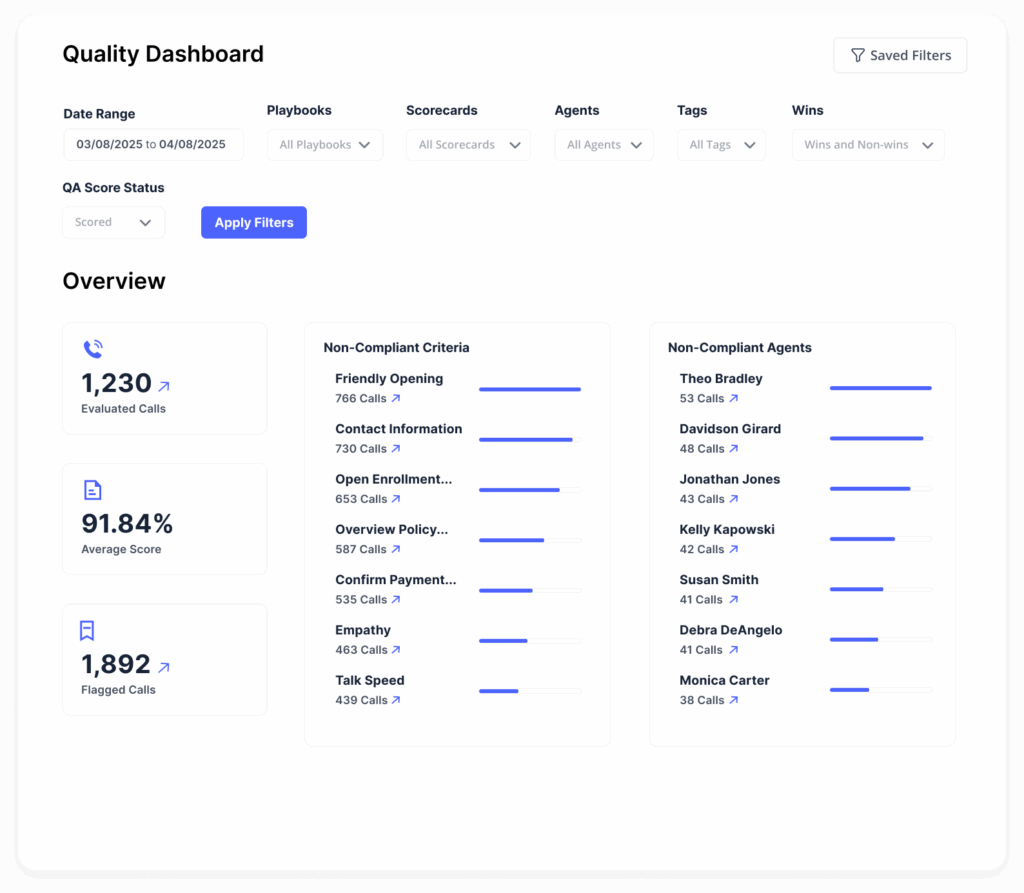
Task: Expand the All Scorecards dropdown
Action: coord(468,145)
